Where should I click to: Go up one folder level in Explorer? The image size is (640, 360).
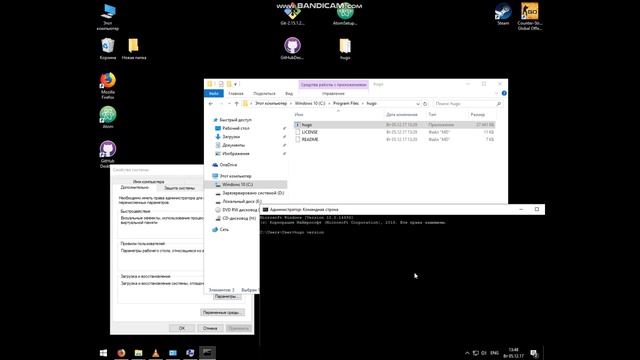[x=236, y=104]
